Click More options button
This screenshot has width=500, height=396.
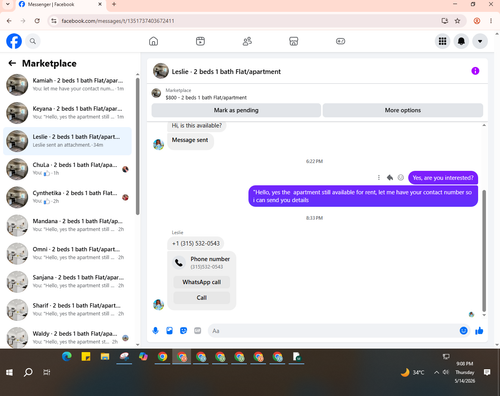pos(403,110)
